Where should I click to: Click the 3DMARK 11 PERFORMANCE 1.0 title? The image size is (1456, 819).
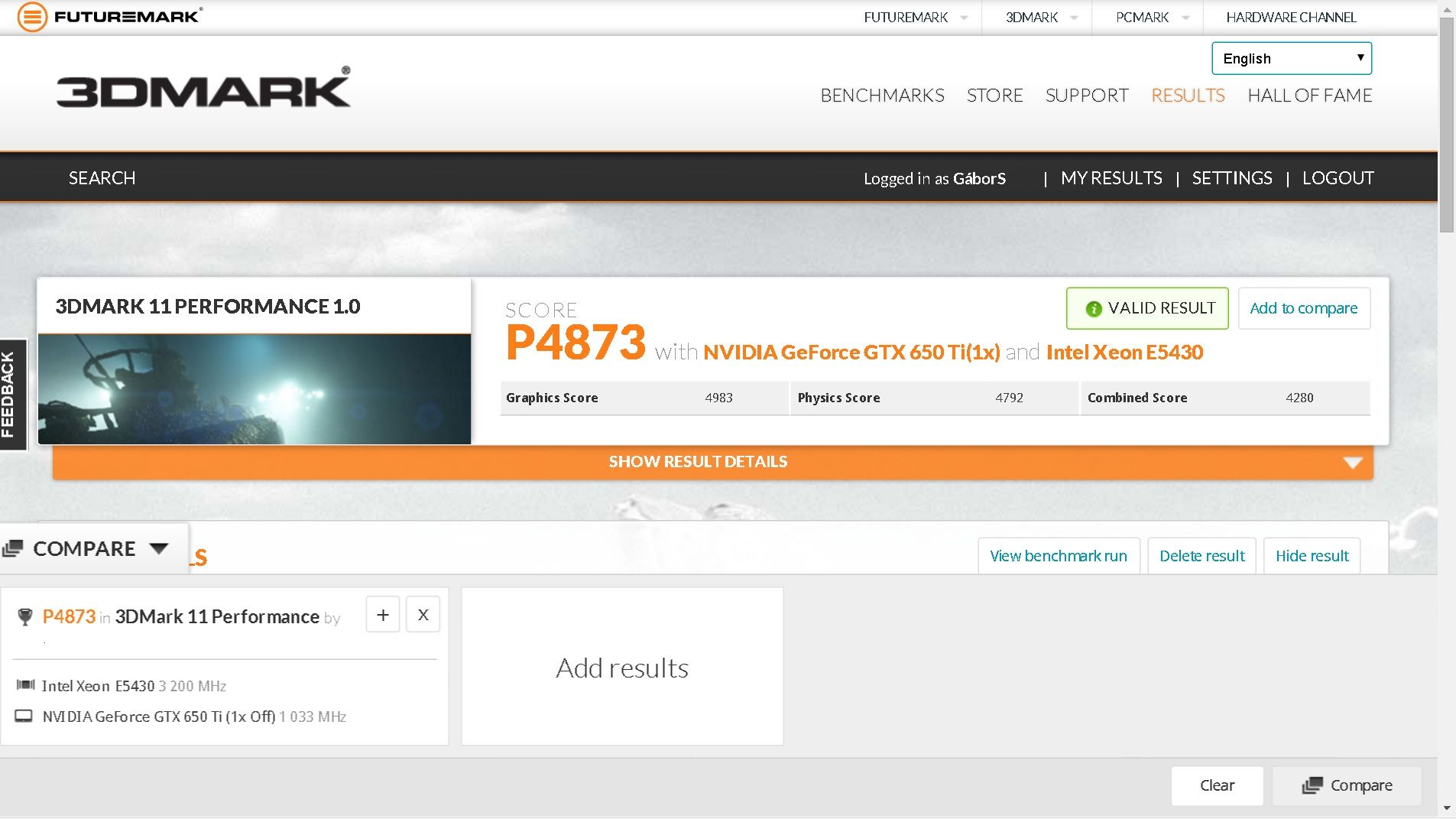click(208, 307)
